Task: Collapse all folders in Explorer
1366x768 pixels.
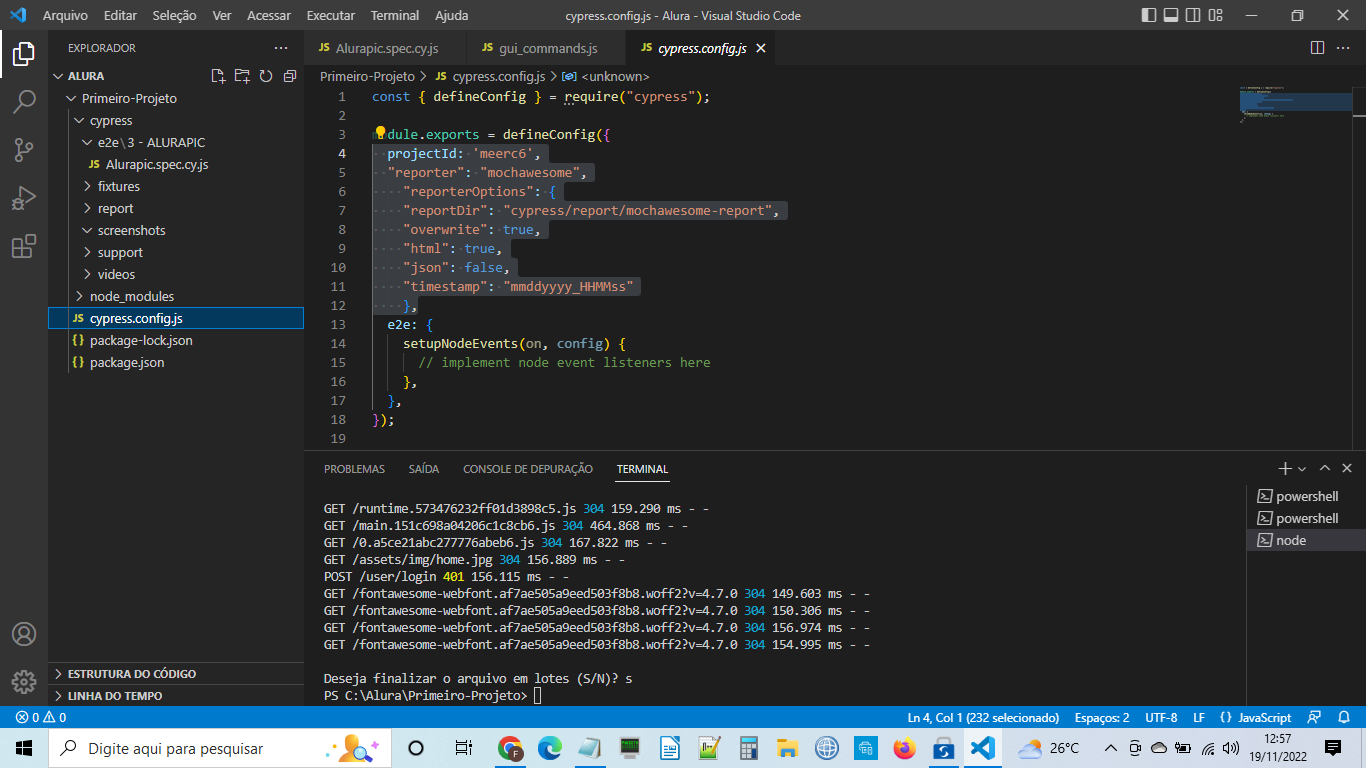Action: click(x=290, y=76)
